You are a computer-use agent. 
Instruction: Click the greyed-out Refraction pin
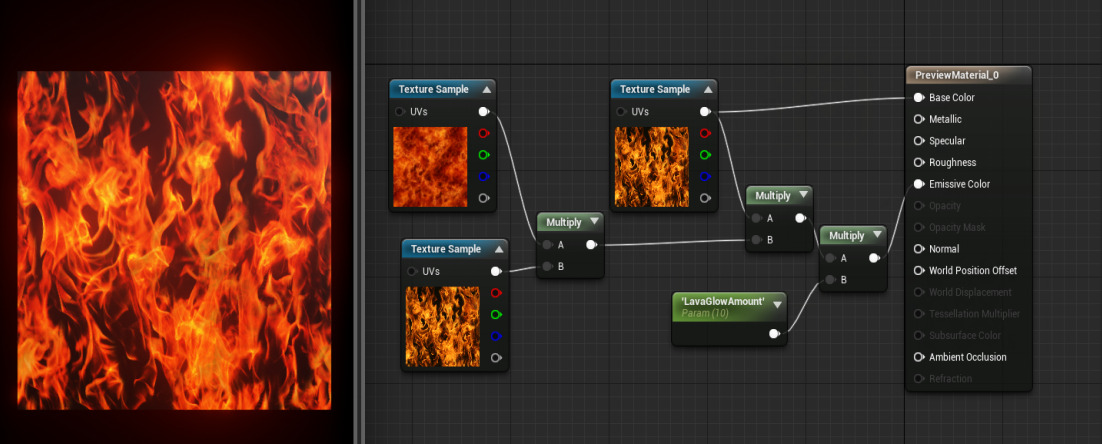[x=918, y=379]
